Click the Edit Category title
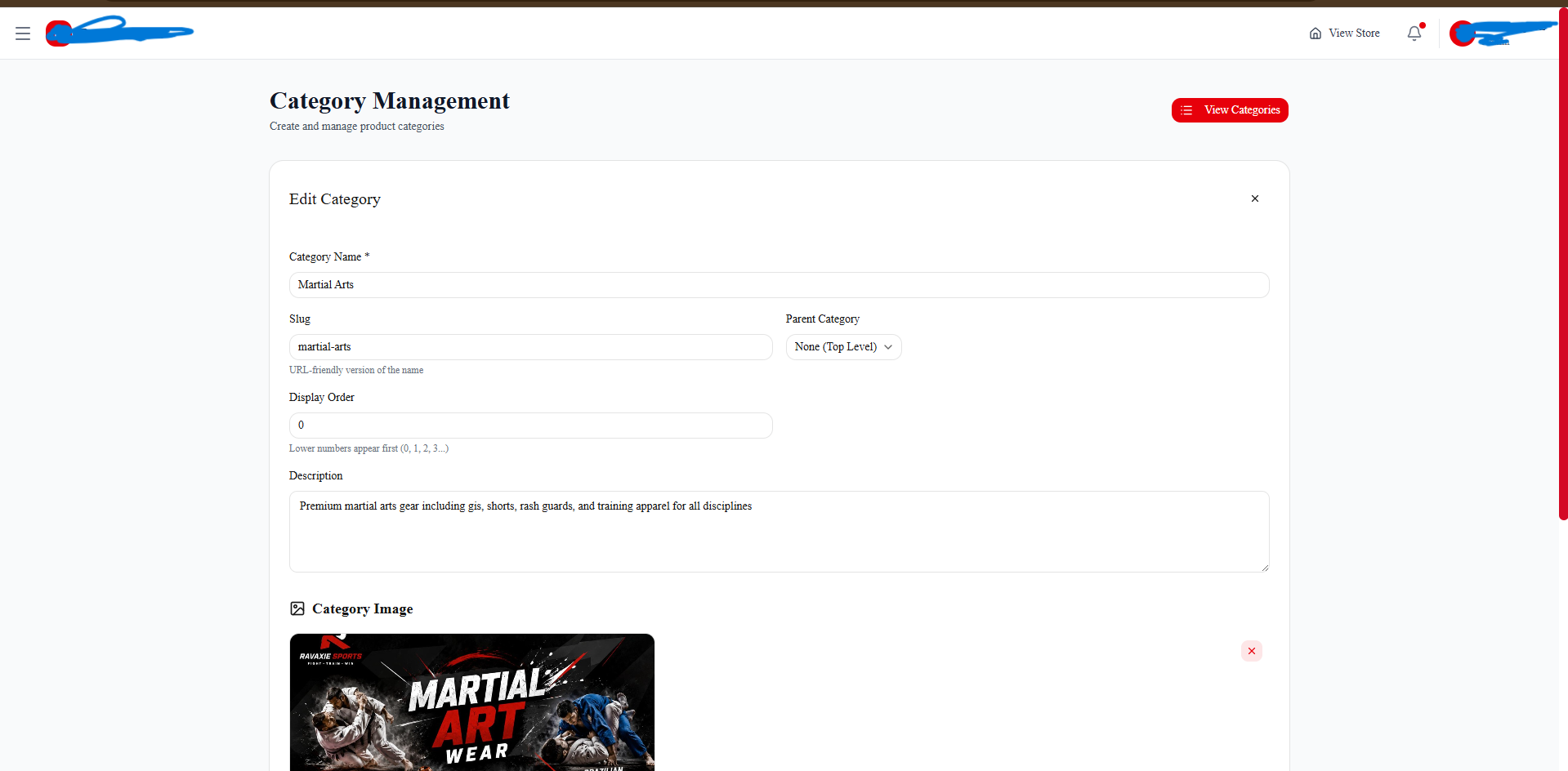The height and width of the screenshot is (771, 1568). click(x=335, y=199)
